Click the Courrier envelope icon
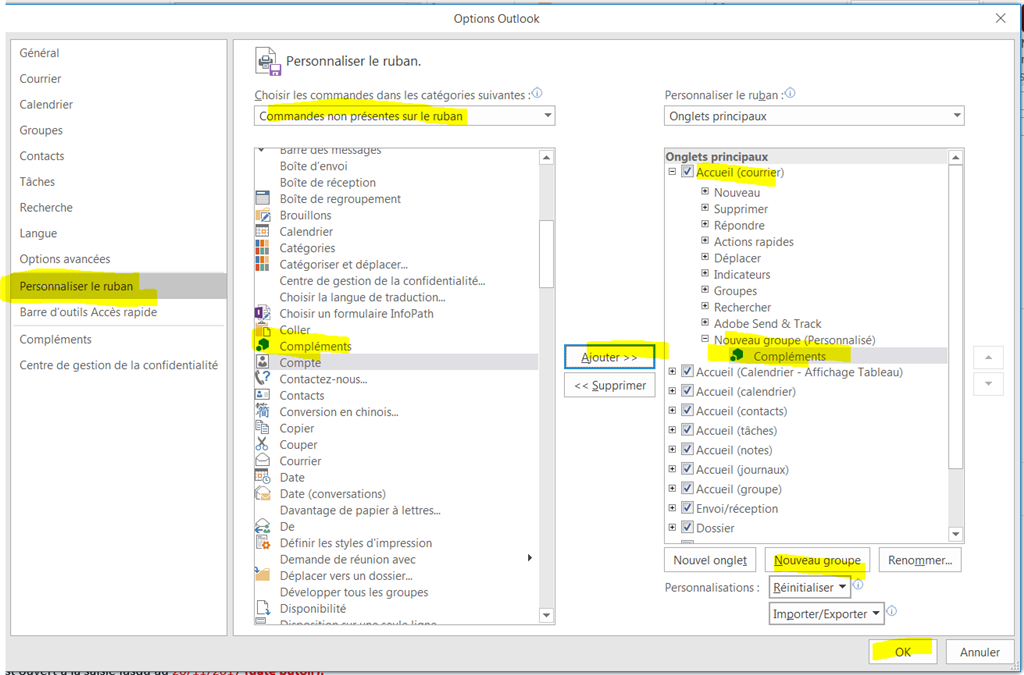Screen dimensions: 1024x675 point(263,460)
